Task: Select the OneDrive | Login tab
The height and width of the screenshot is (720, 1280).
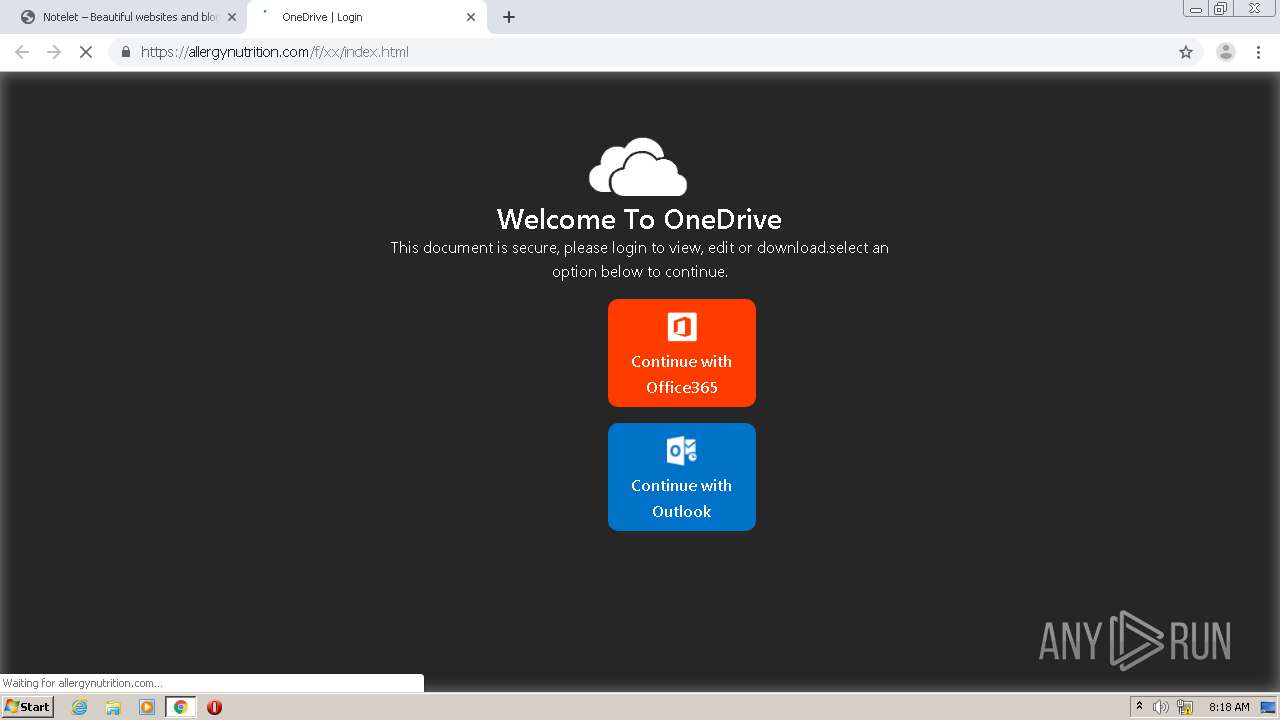Action: click(x=365, y=17)
